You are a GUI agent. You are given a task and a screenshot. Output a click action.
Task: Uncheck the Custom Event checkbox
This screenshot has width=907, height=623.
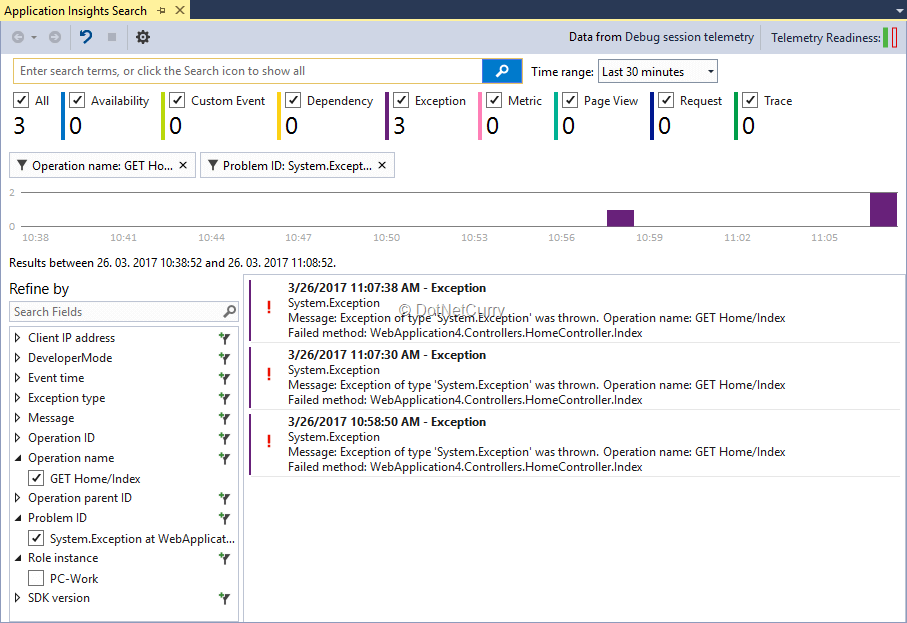(x=177, y=100)
